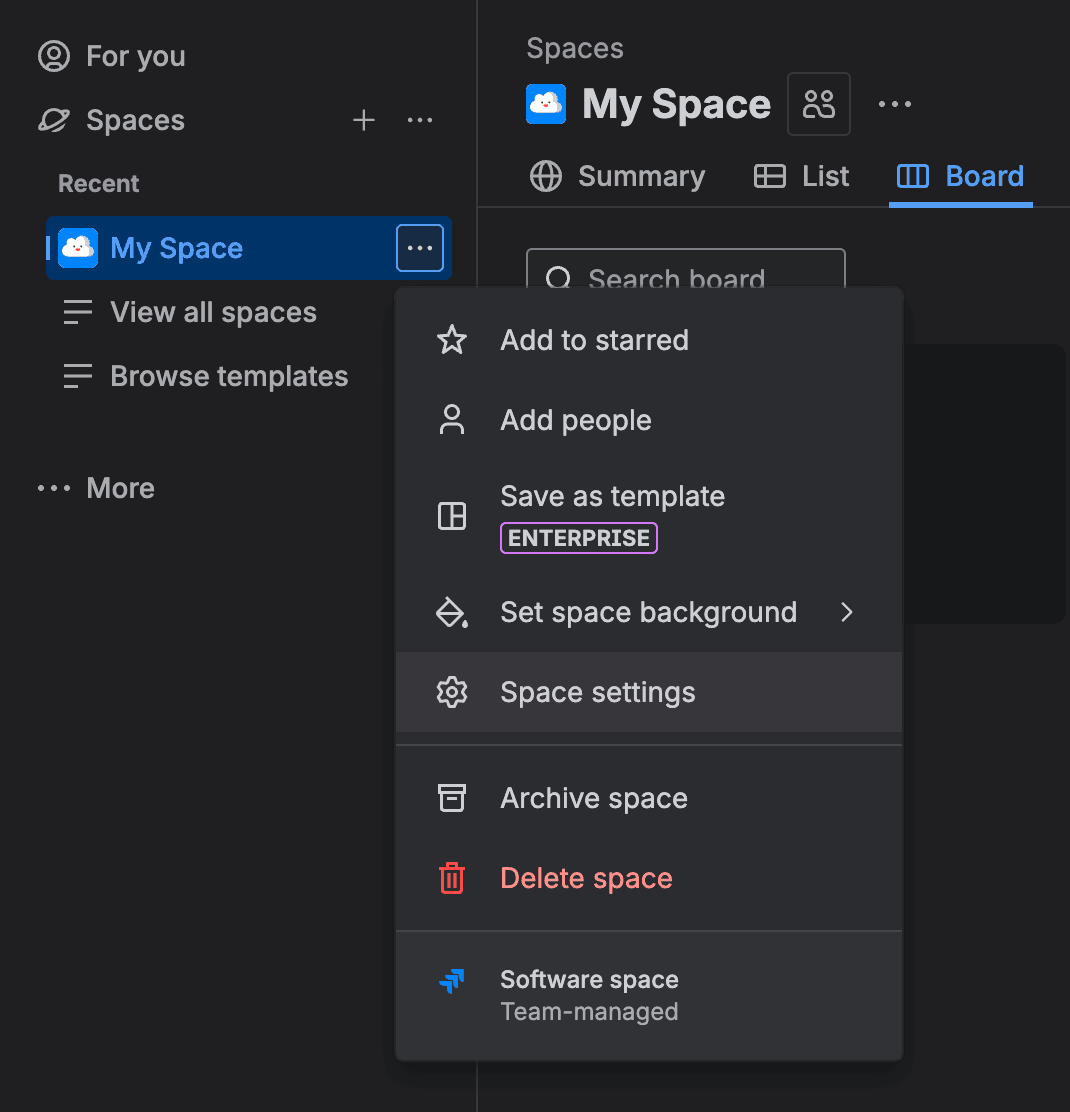Click View all spaces
Image resolution: width=1070 pixels, height=1112 pixels.
click(x=213, y=312)
